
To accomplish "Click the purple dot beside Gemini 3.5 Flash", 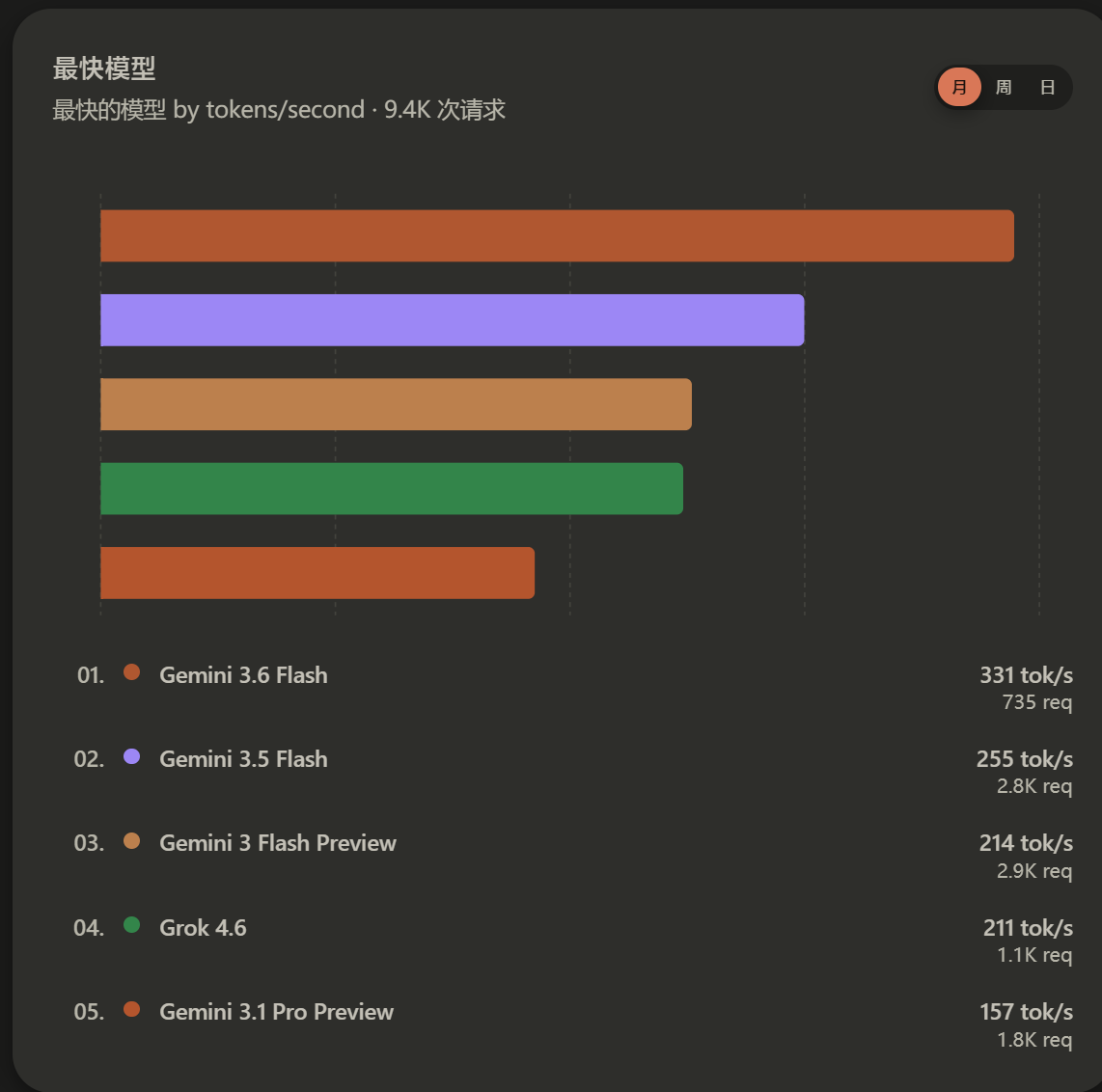I will pyautogui.click(x=131, y=756).
